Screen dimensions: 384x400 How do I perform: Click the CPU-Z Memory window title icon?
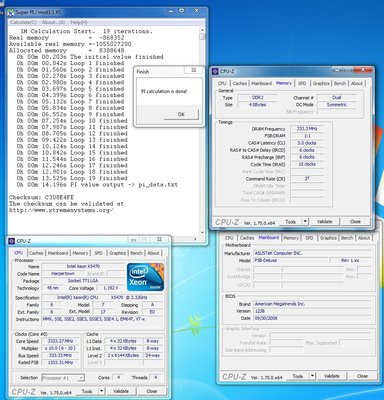click(x=216, y=71)
